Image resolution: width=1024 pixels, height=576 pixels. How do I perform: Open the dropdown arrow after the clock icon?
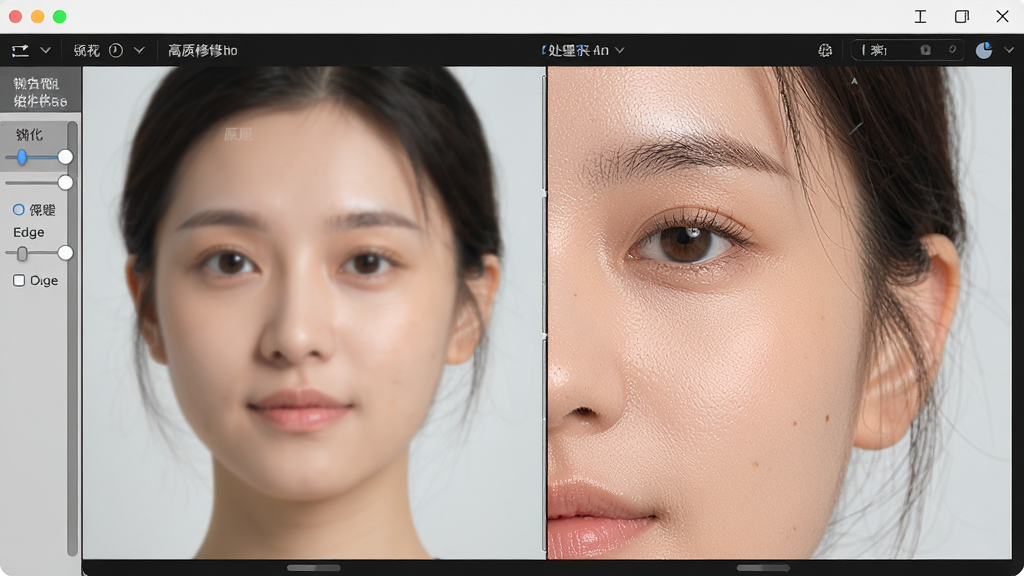click(139, 50)
